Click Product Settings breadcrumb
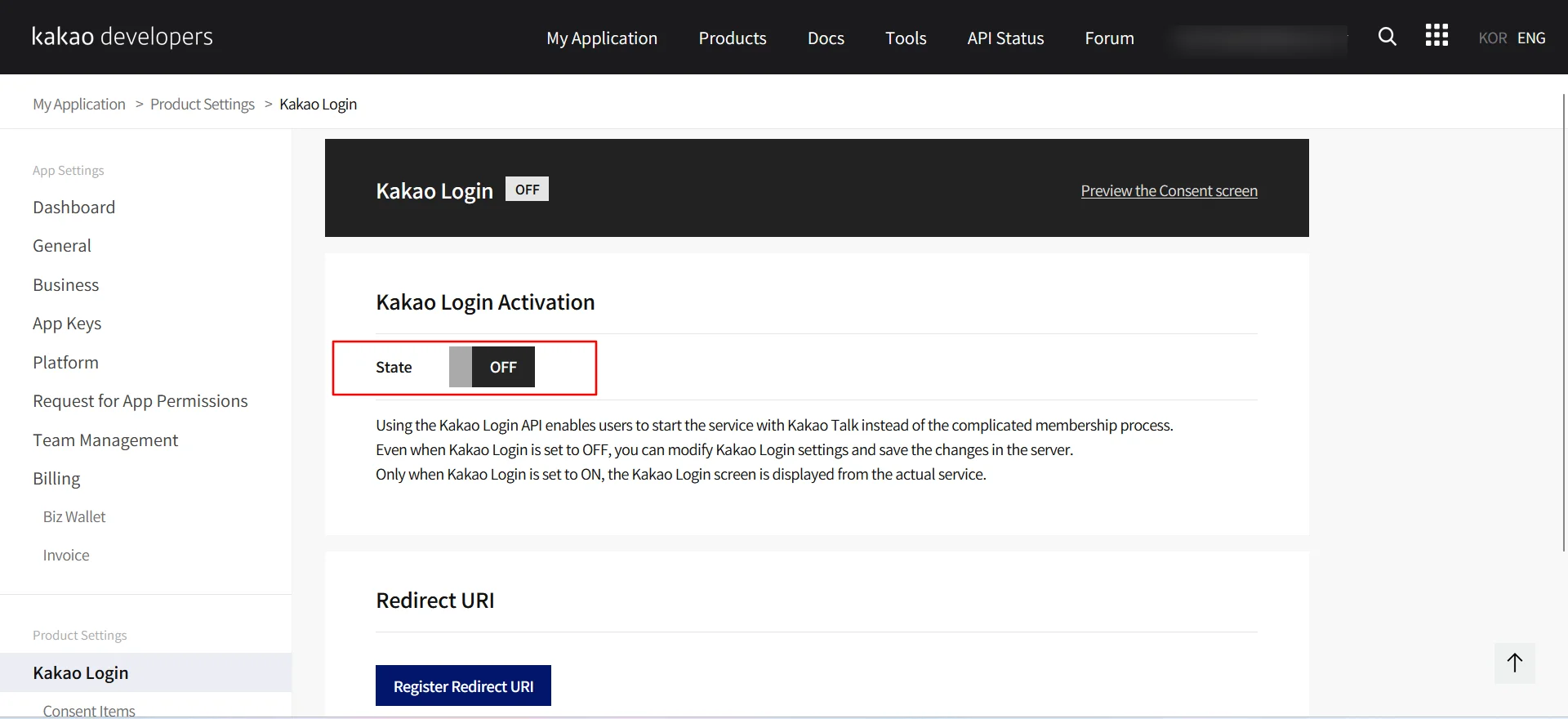 [x=203, y=104]
